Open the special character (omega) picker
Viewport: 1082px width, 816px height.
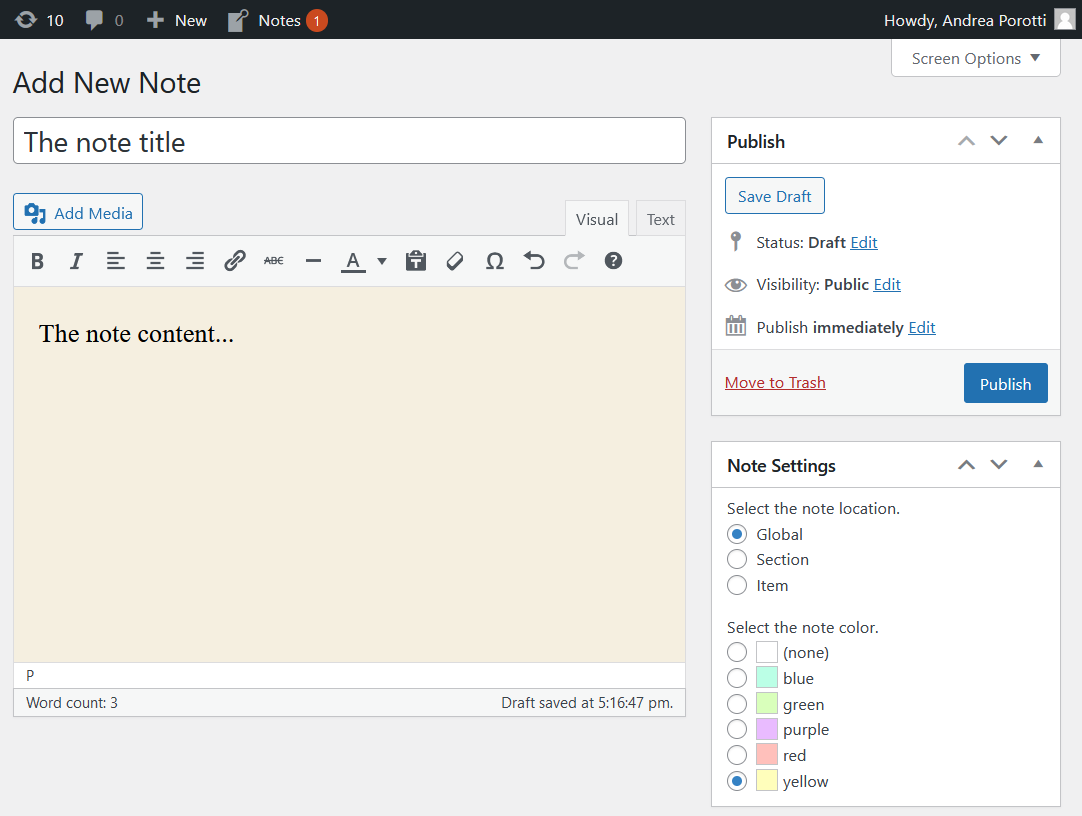(494, 261)
